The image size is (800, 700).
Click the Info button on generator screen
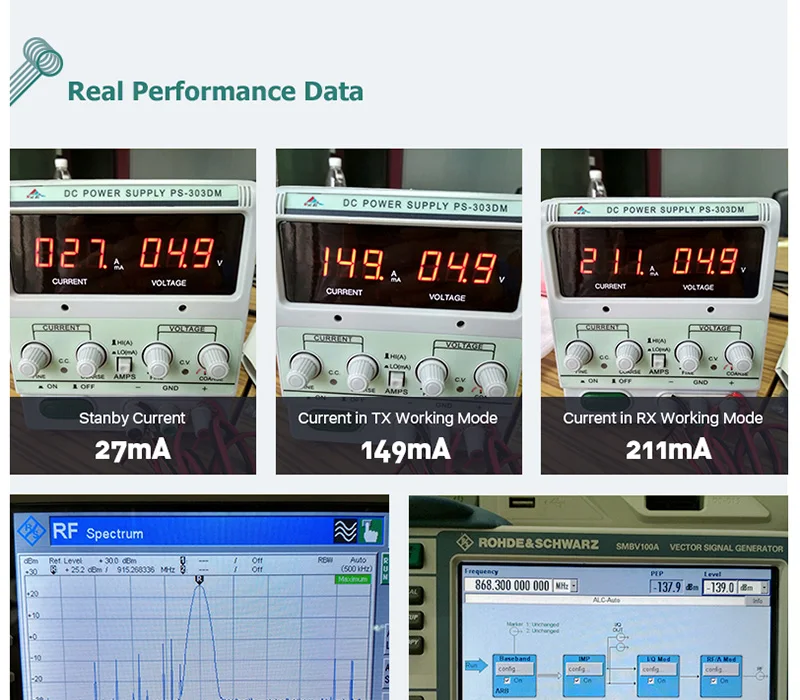(x=758, y=601)
